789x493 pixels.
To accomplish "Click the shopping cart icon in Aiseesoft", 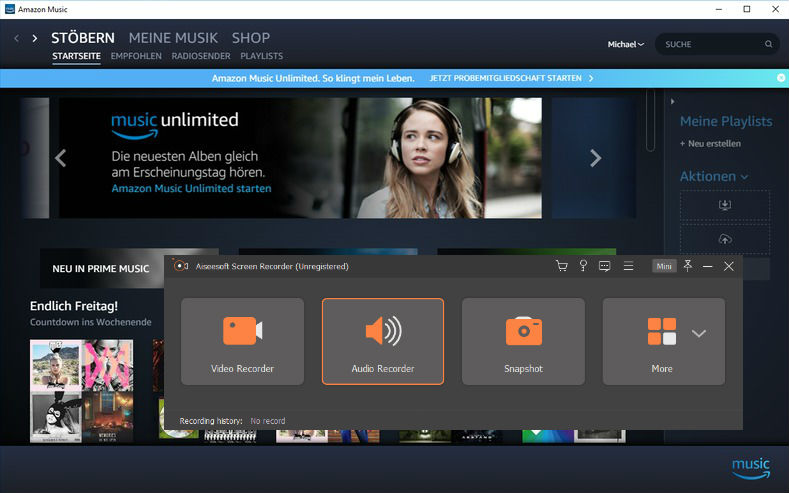I will pyautogui.click(x=562, y=266).
